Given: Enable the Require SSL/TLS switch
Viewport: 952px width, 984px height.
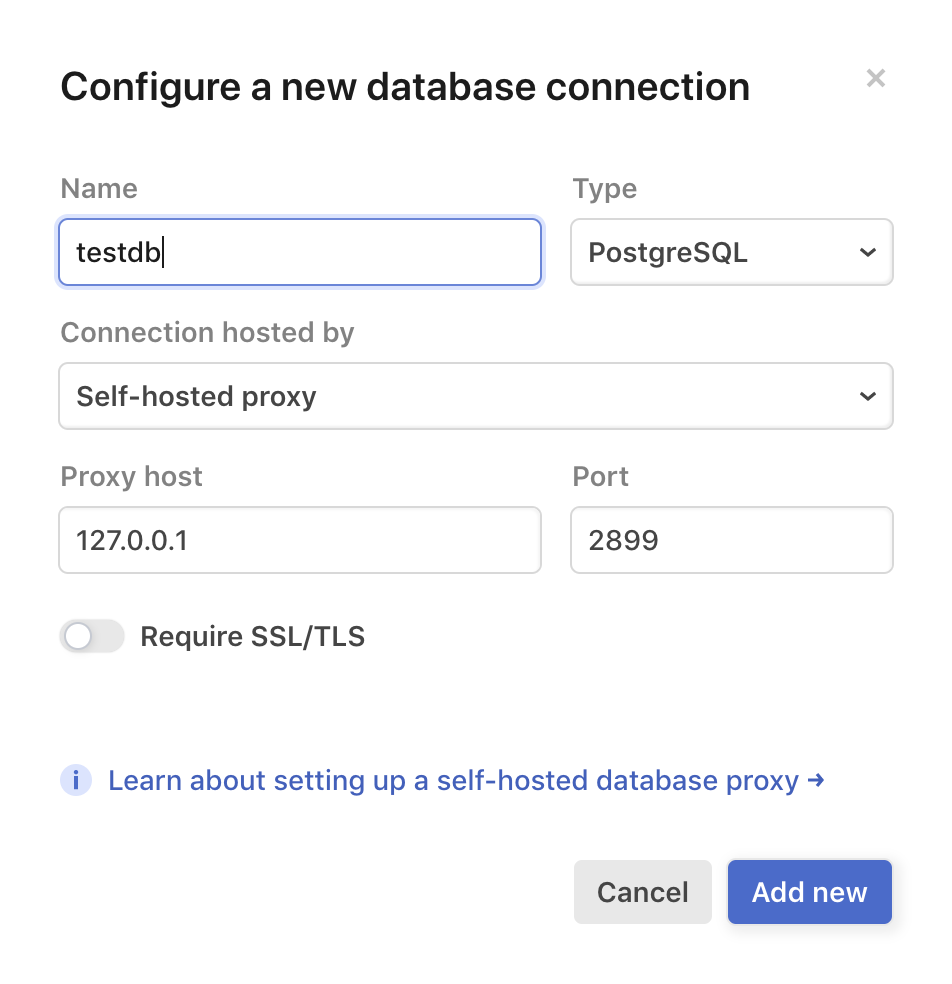Looking at the screenshot, I should coord(92,636).
